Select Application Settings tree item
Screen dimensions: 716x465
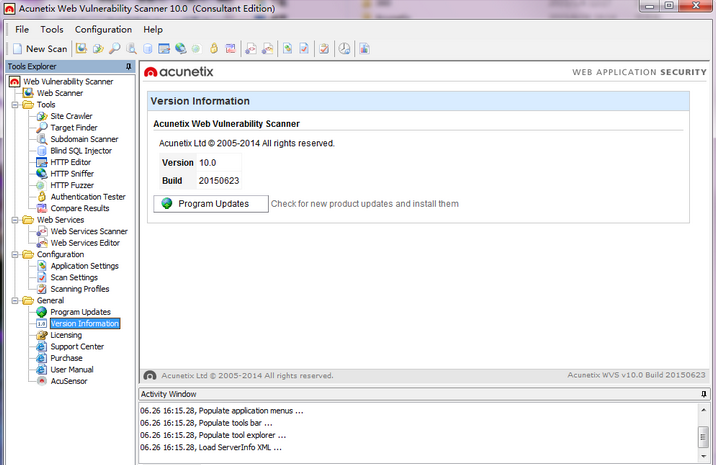click(x=84, y=266)
